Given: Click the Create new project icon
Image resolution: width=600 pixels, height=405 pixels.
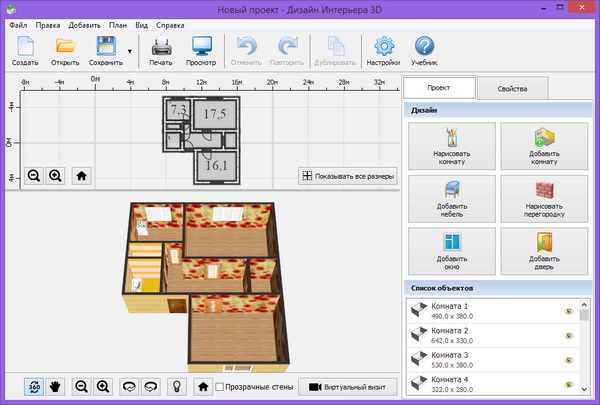Looking at the screenshot, I should tap(25, 46).
